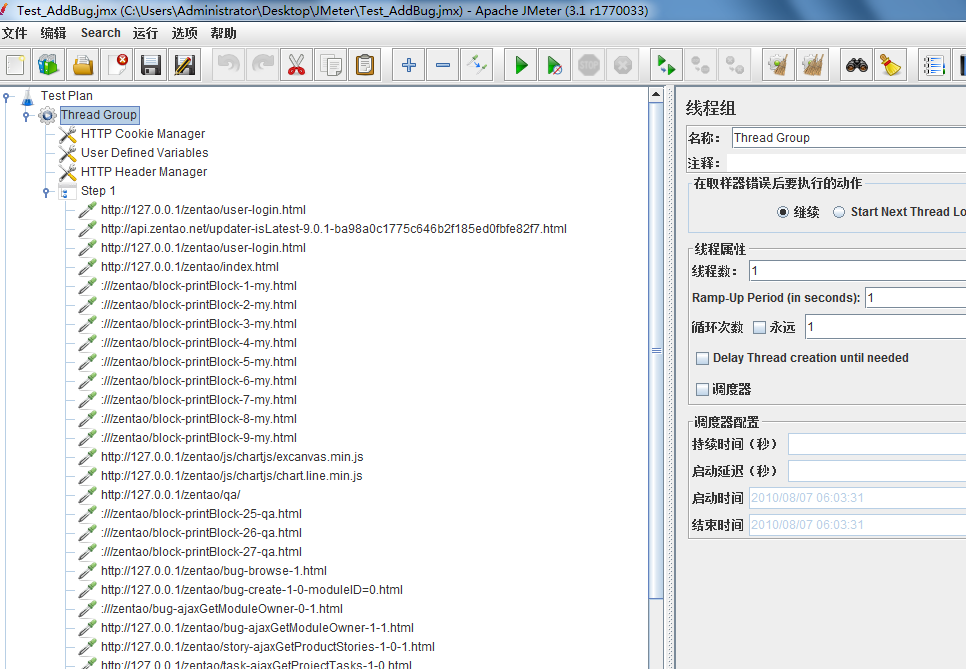The width and height of the screenshot is (966, 669).
Task: Select the zentao/index.html sampler
Action: (190, 267)
